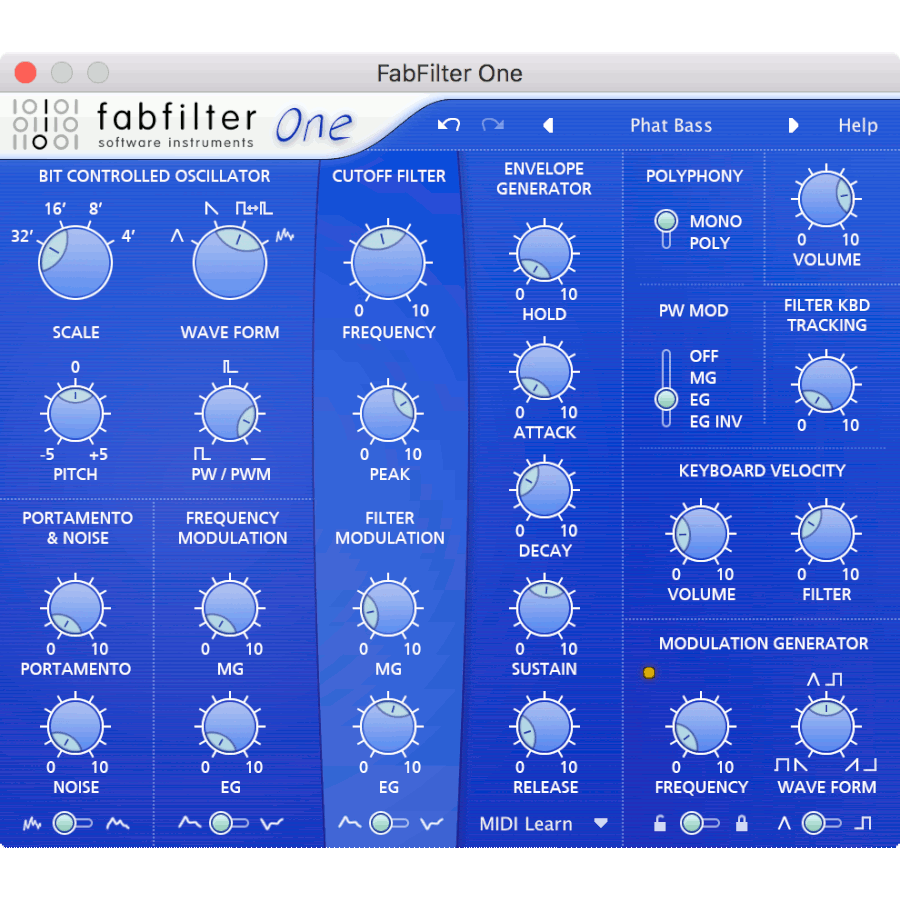Click the filter PEAK knob

389,413
